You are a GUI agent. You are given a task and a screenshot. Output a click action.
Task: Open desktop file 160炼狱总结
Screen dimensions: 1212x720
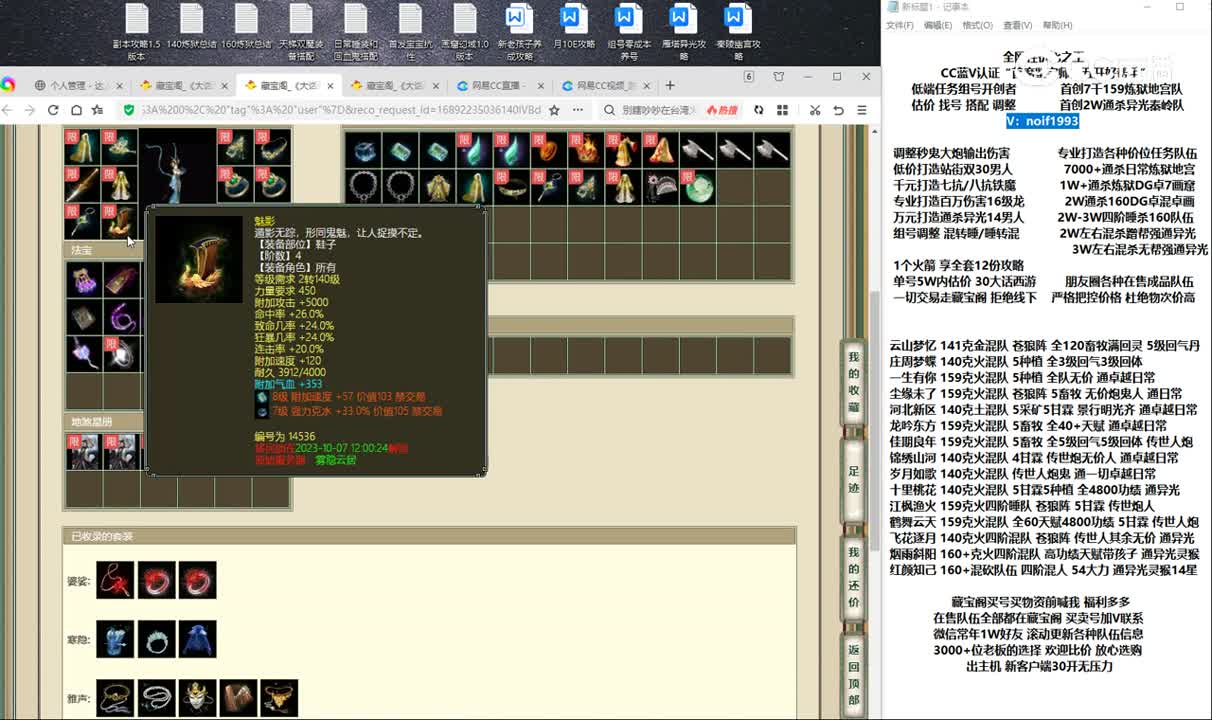246,27
